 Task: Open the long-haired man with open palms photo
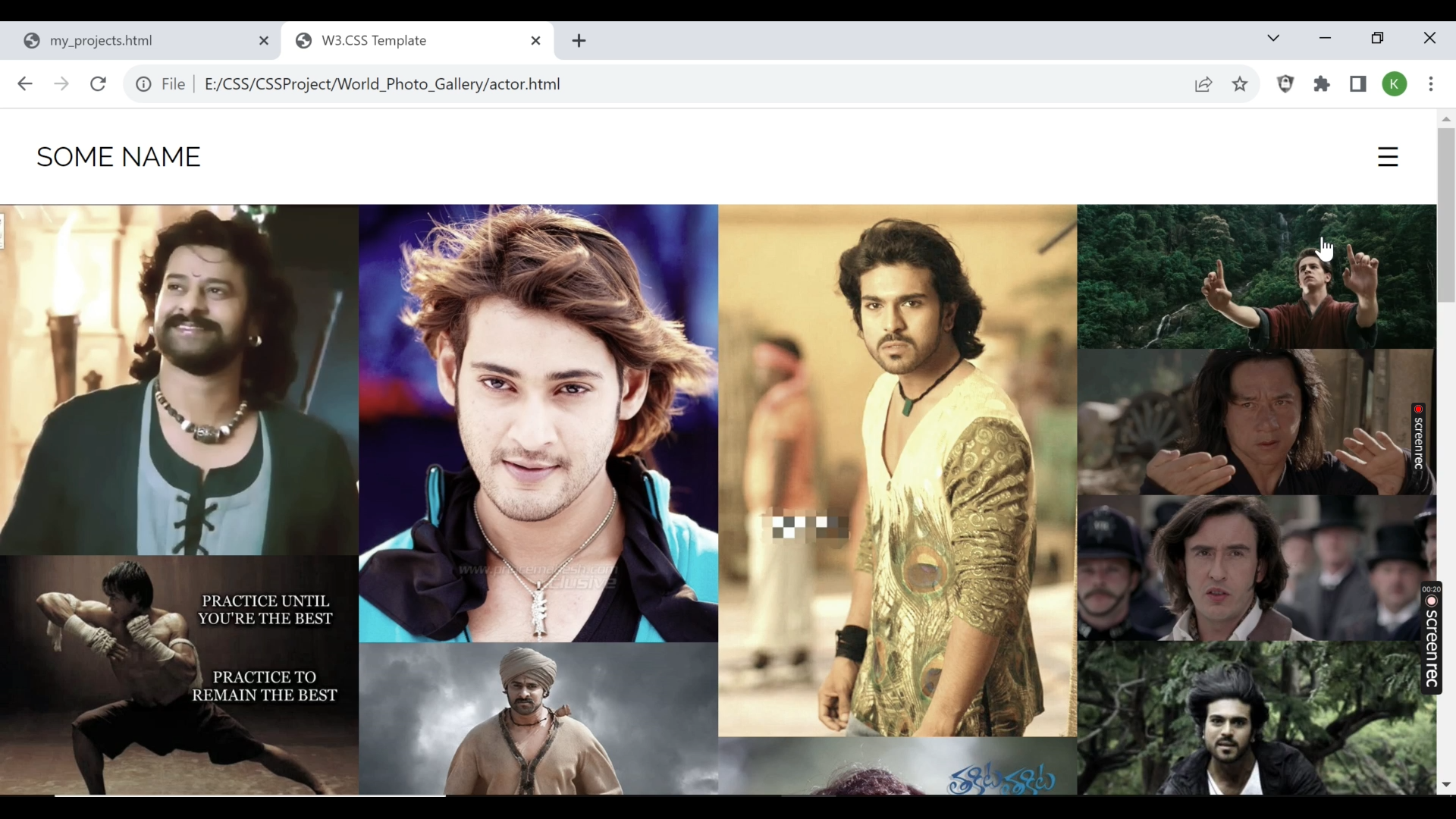(1257, 422)
